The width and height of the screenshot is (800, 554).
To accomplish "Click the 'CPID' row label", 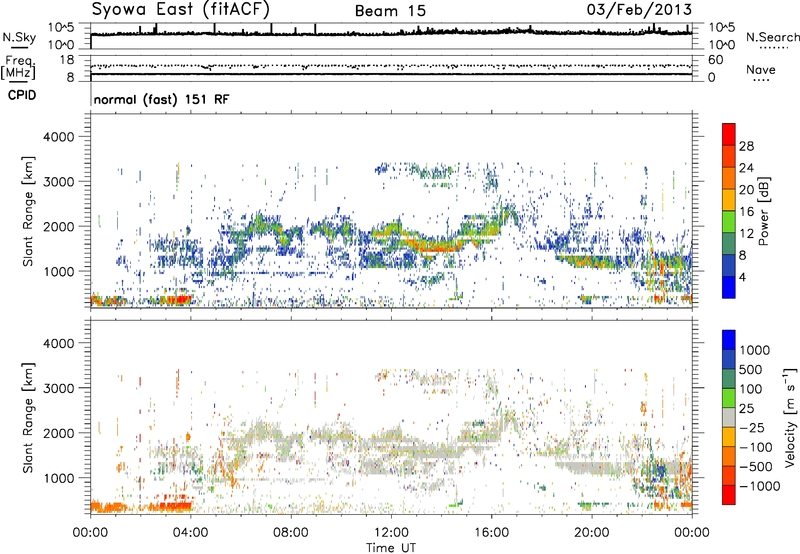I will pyautogui.click(x=22, y=95).
